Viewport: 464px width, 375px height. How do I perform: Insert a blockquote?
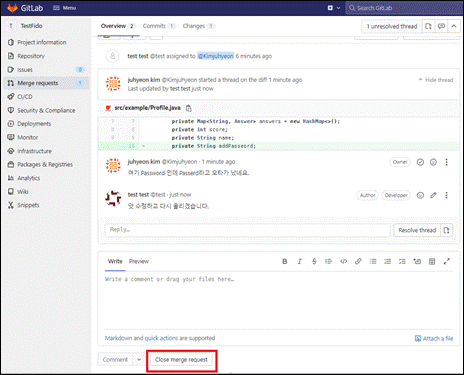329,262
